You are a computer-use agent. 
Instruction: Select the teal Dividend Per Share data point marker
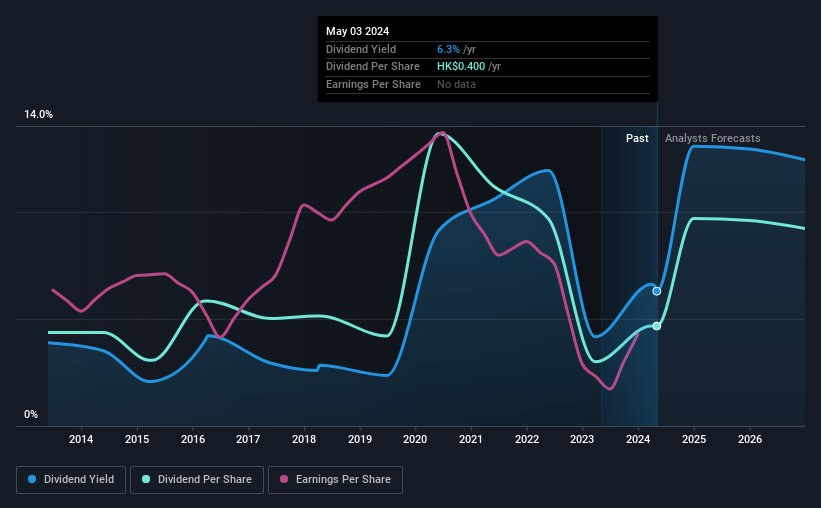coord(657,326)
